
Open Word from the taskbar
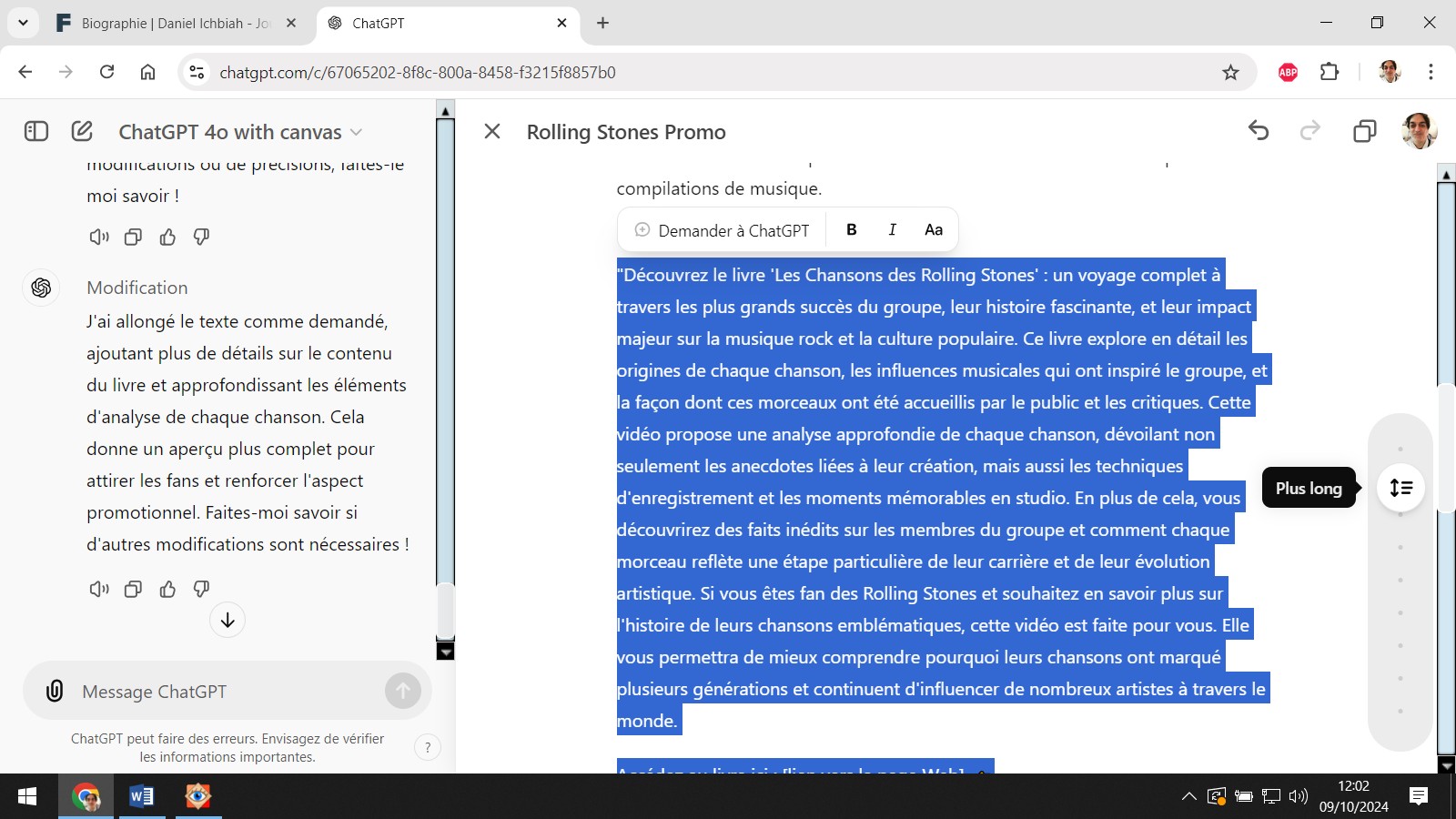[x=142, y=796]
